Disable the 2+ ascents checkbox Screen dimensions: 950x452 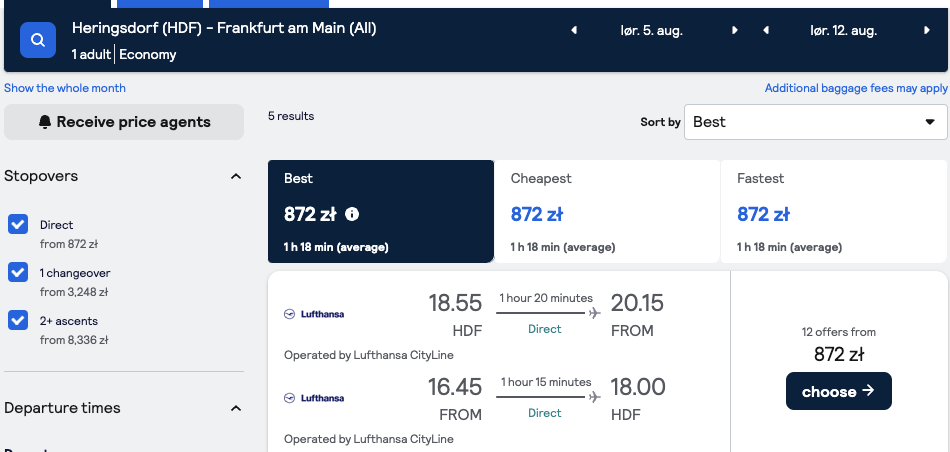pos(18,320)
